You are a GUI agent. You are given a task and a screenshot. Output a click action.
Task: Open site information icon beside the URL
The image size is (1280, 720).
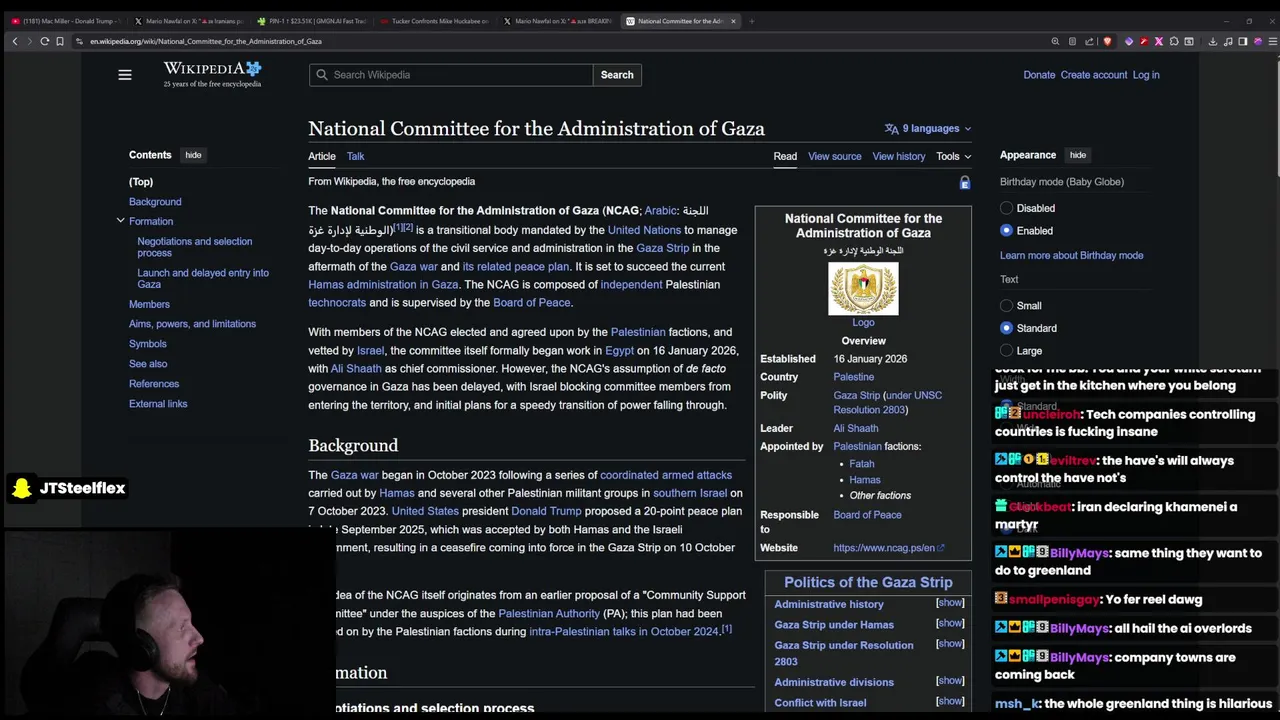[79, 41]
